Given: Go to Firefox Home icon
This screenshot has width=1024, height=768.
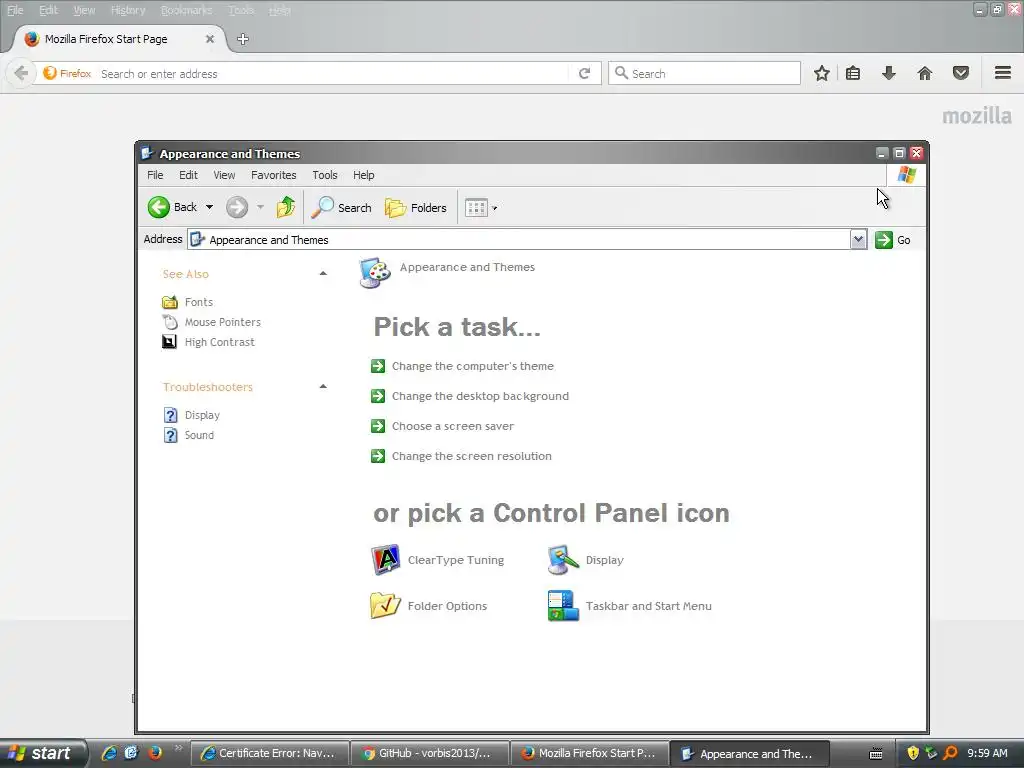Looking at the screenshot, I should pyautogui.click(x=925, y=73).
